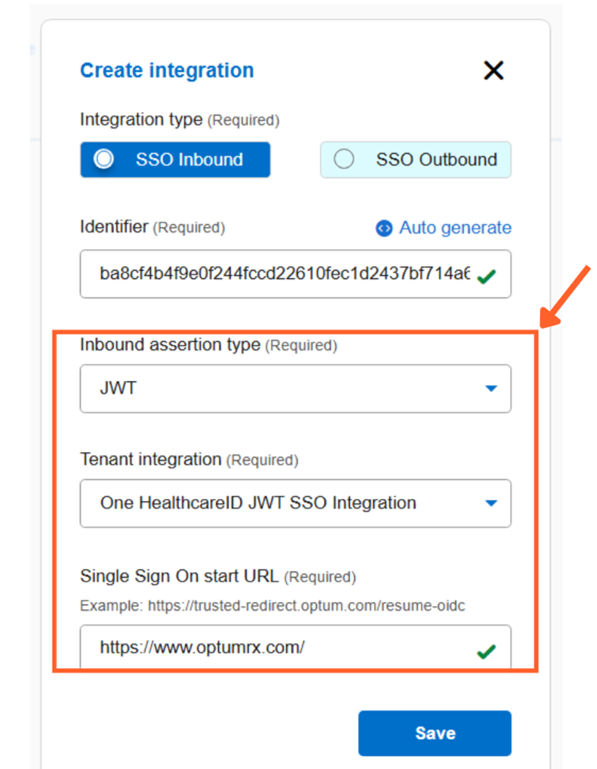Screen dimensions: 597x769
Task: Close the Create integration dialog
Action: [493, 70]
